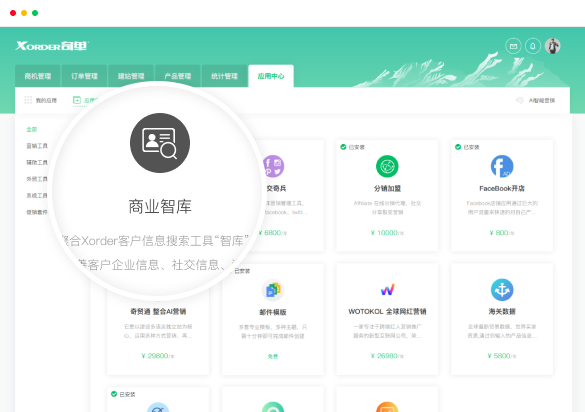This screenshot has width=585, height=412.
Task: Click the 海关数据 app title
Action: click(502, 311)
